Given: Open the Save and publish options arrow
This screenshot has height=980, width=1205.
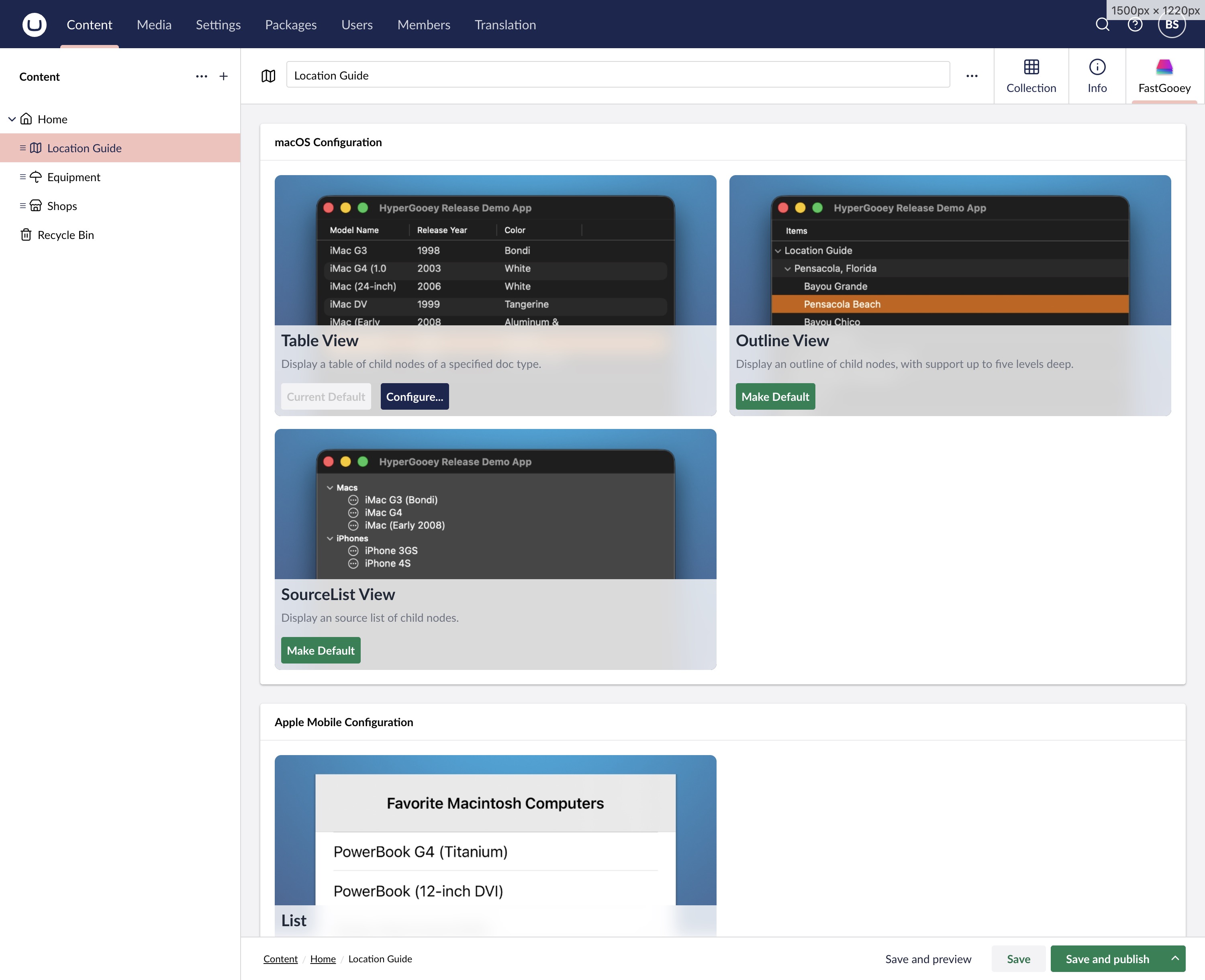Looking at the screenshot, I should 1174,959.
